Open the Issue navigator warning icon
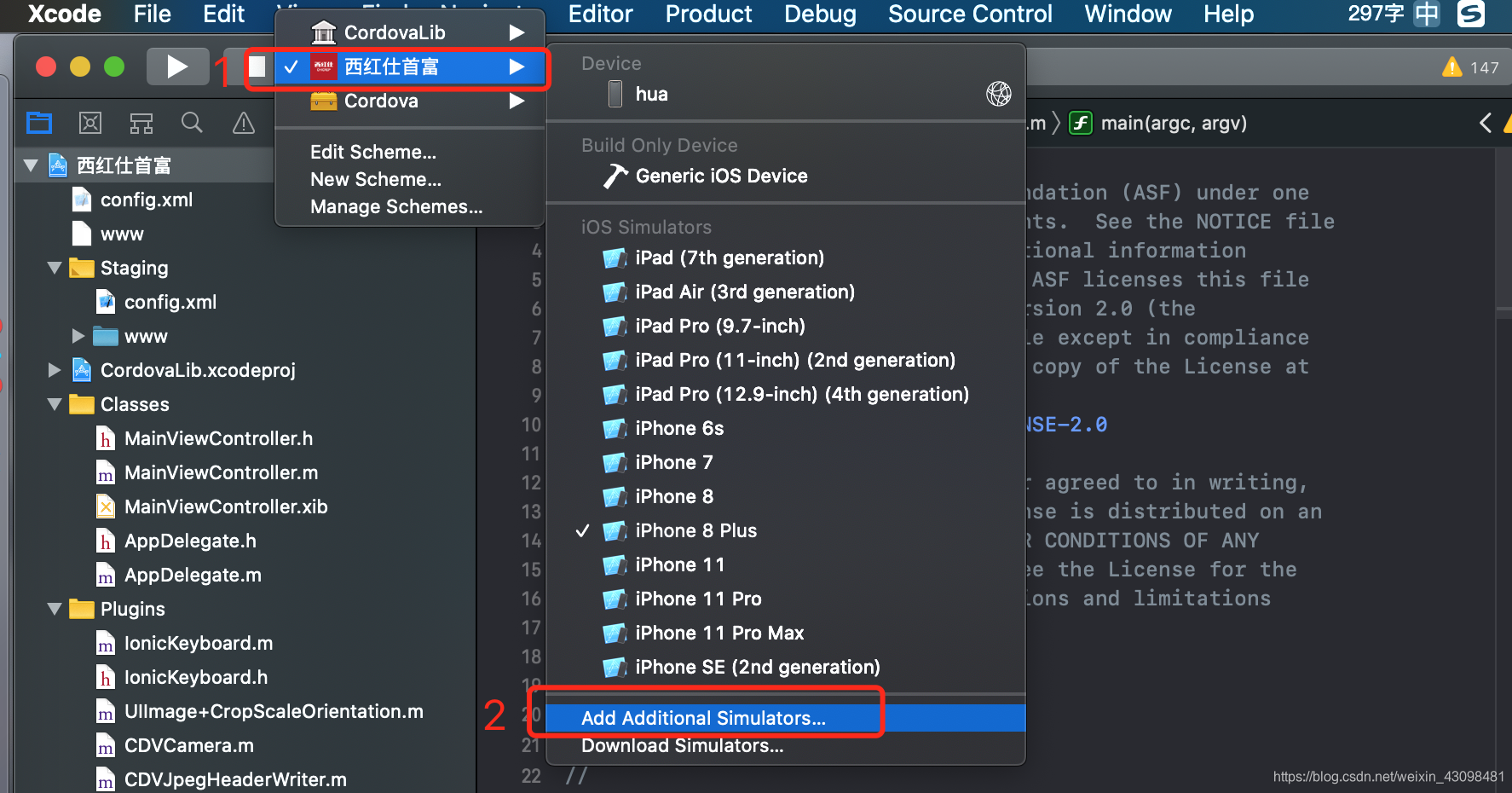Screen dimensions: 1512x793 [x=244, y=124]
